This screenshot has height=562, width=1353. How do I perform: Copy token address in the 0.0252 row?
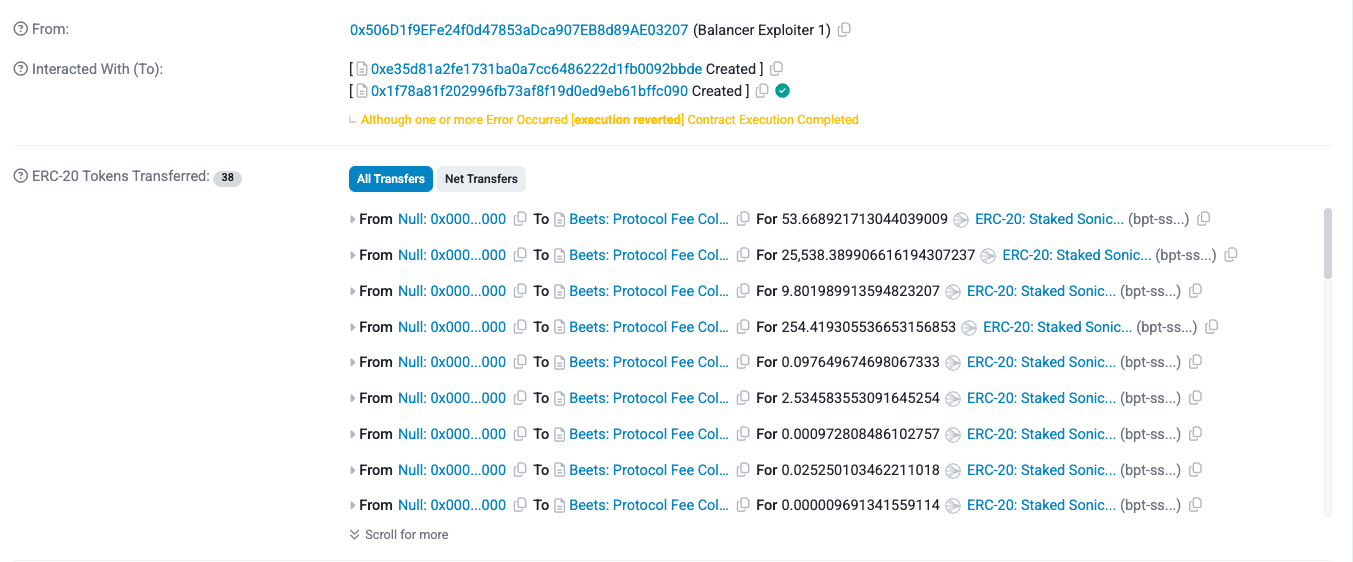(1195, 470)
